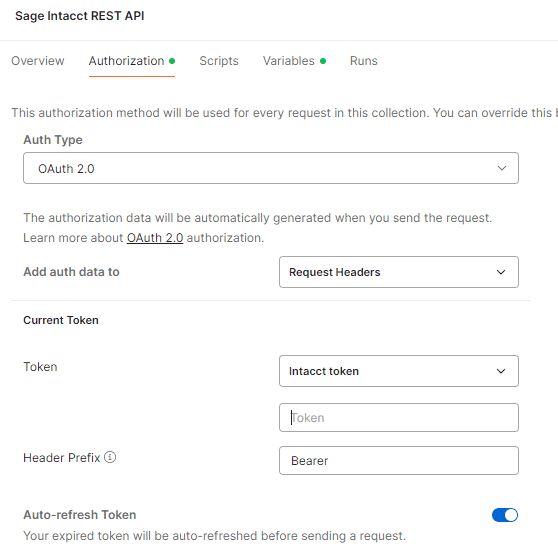Open the Auth Type OAuth 2.0 dropdown
This screenshot has height=558, width=558.
click(x=271, y=168)
